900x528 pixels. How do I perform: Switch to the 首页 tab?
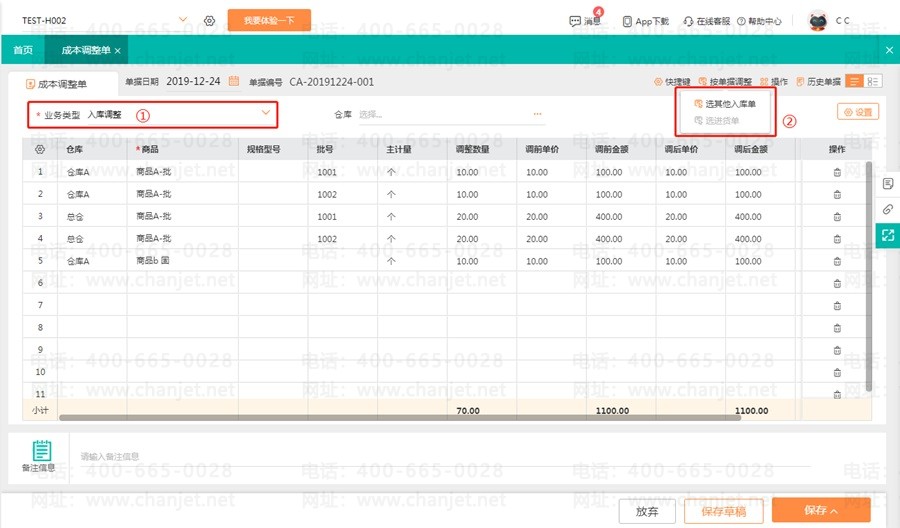(x=23, y=50)
